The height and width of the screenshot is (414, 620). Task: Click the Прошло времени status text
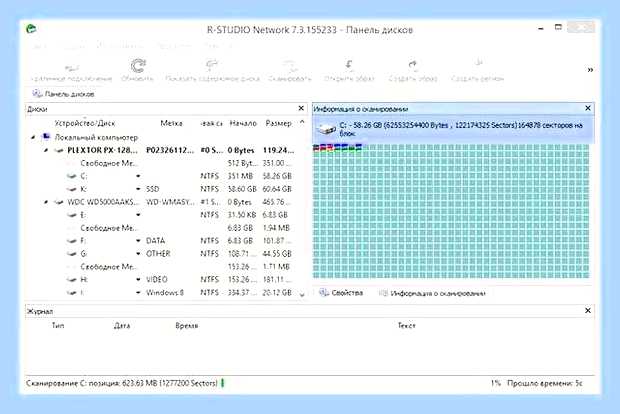tap(545, 383)
